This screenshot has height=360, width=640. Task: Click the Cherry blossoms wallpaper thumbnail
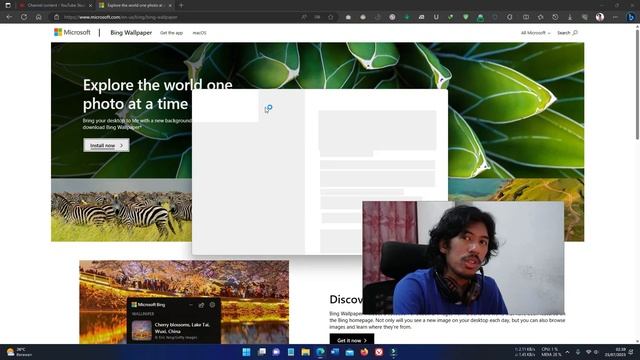(142, 330)
